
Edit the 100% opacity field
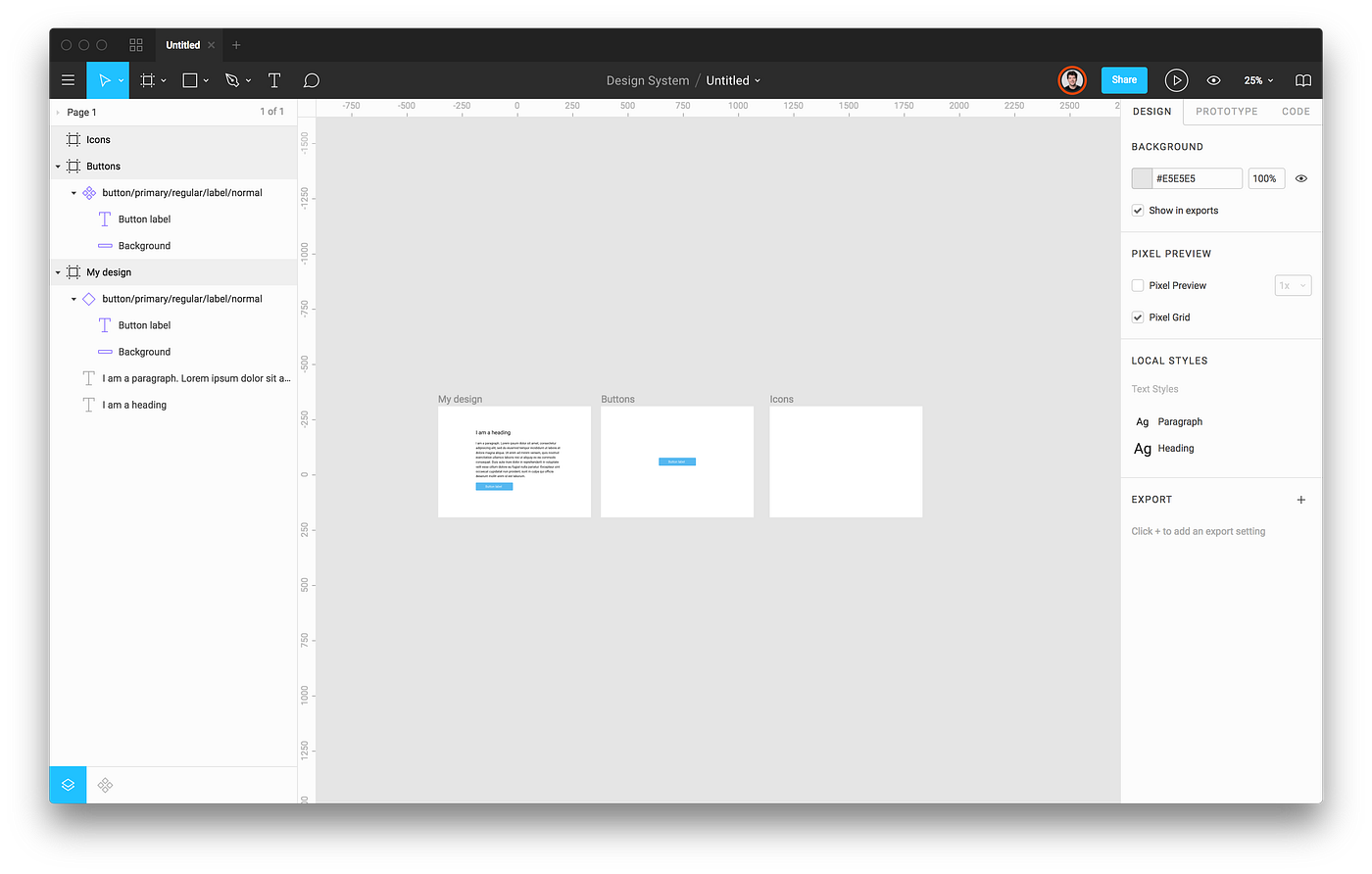(x=1266, y=178)
